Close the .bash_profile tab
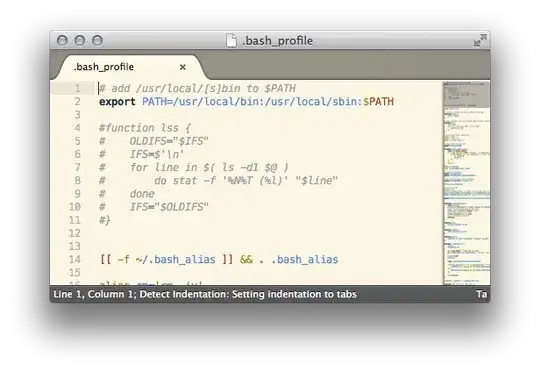Viewport: 540px width, 372px height. pyautogui.click(x=183, y=67)
